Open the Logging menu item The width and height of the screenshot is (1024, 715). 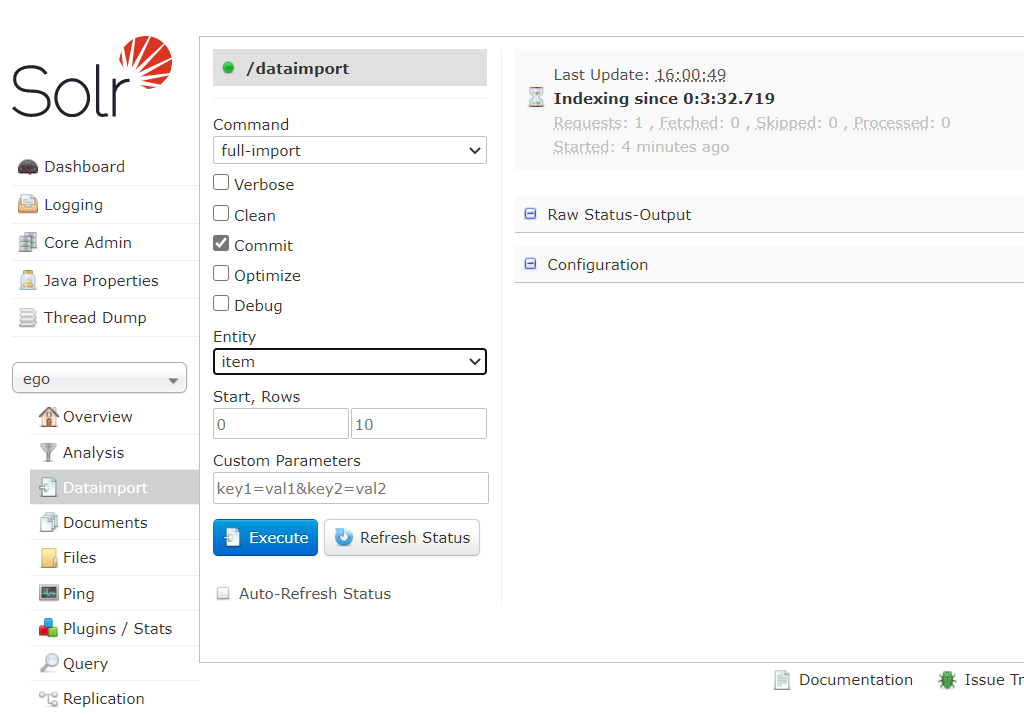tap(73, 205)
